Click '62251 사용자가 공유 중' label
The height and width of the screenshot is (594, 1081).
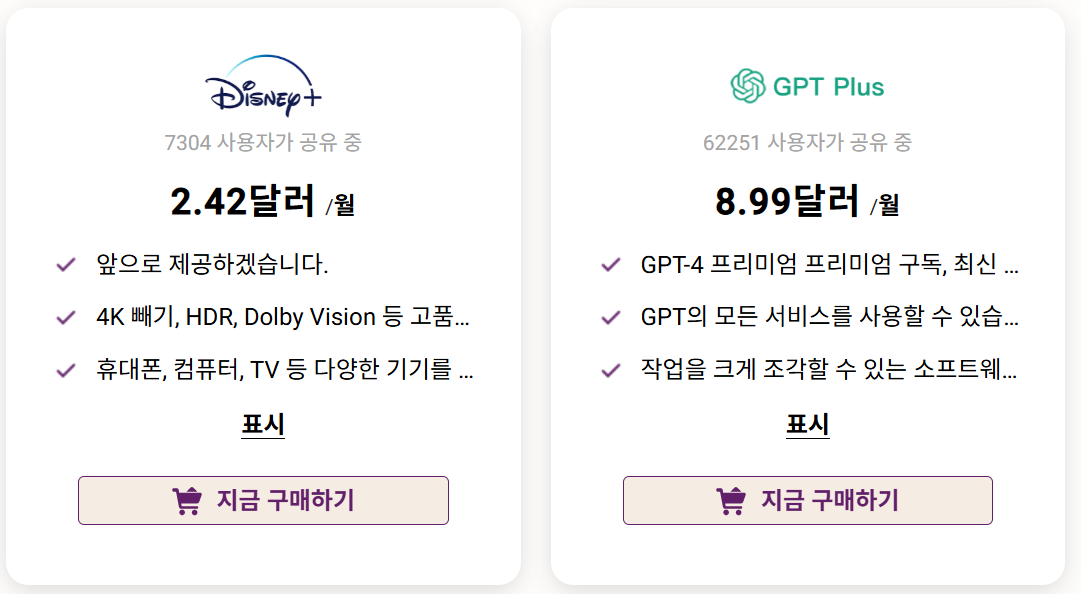click(x=806, y=142)
